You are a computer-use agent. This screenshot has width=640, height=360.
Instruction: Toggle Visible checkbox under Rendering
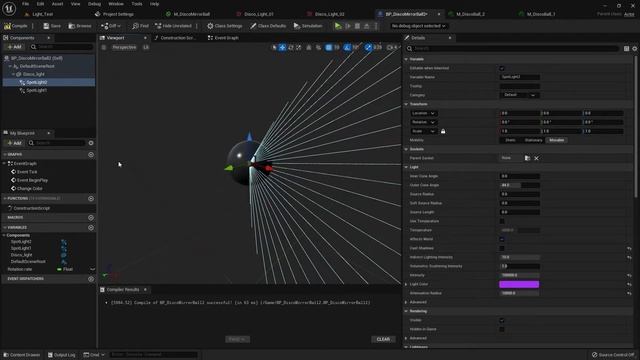click(x=502, y=320)
